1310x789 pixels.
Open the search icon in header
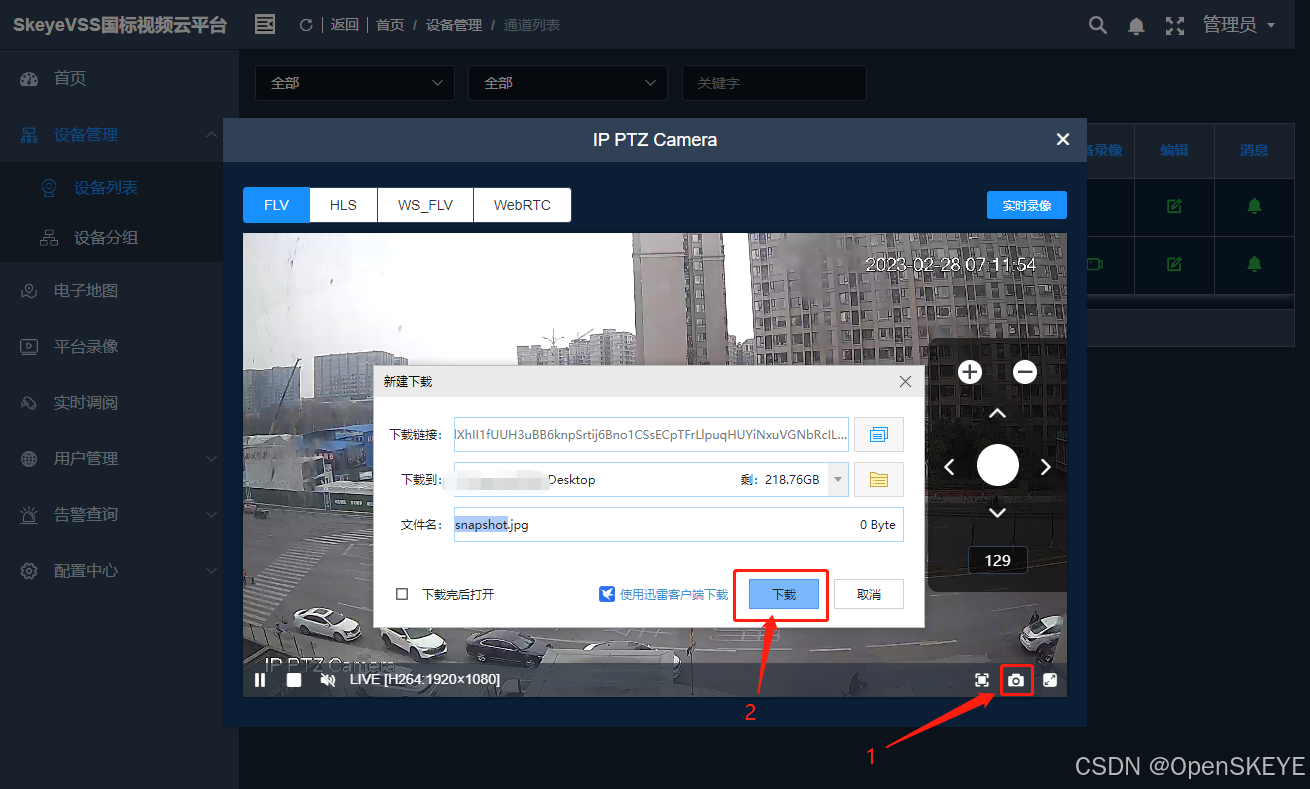coord(1098,25)
